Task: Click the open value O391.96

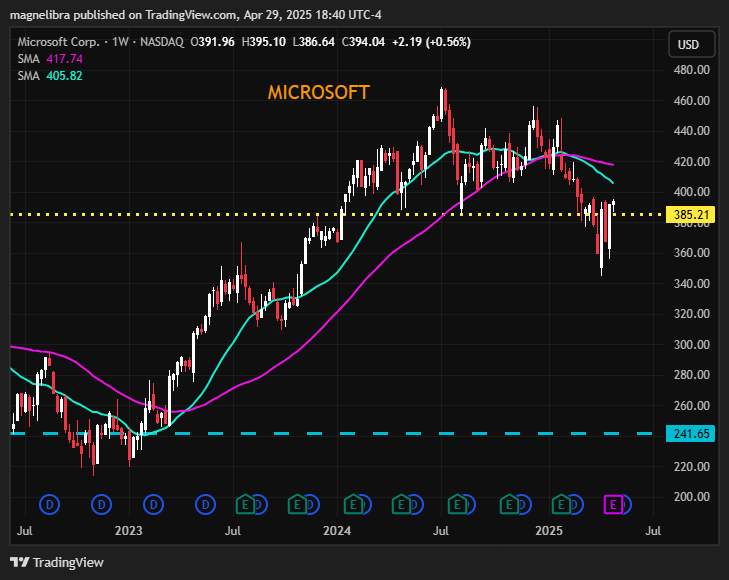Action: [212, 42]
